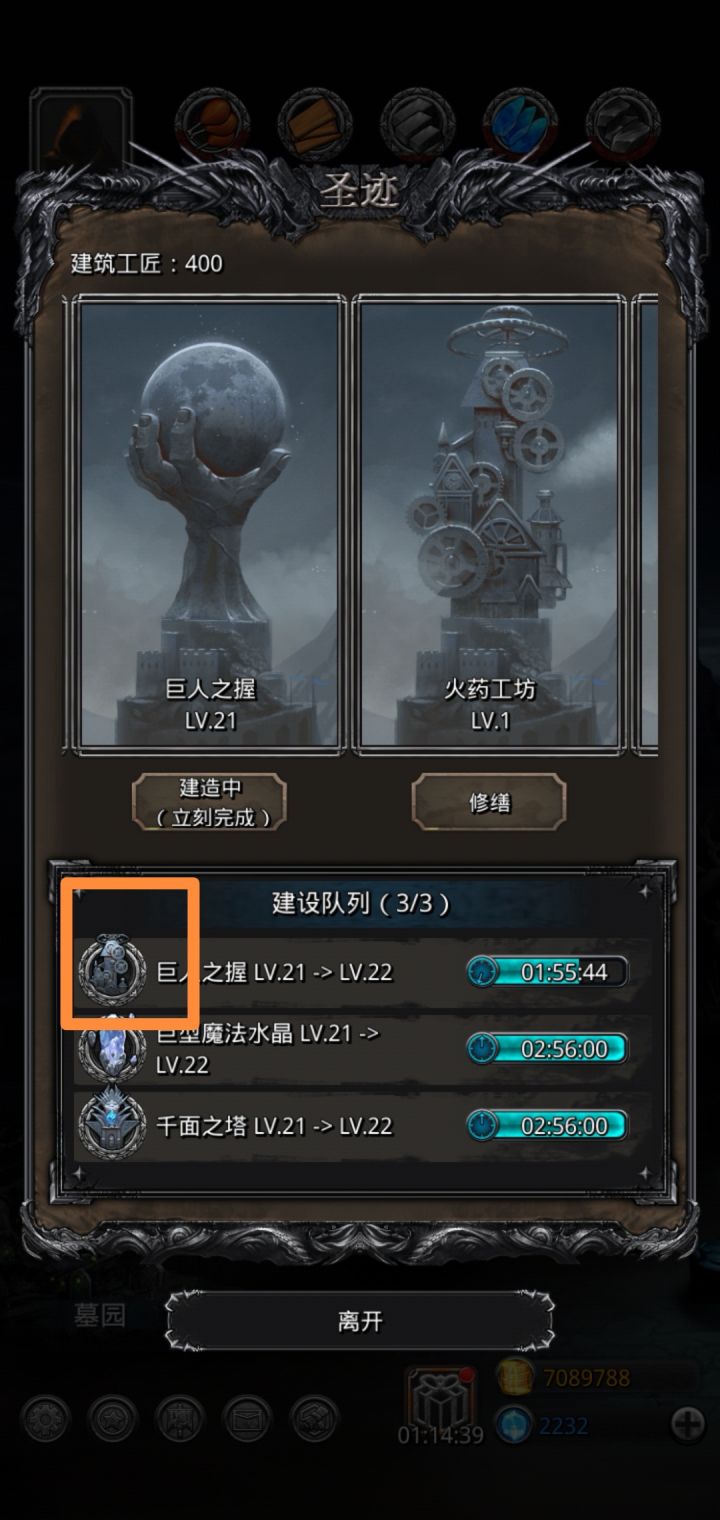Tap 巨人之握 queue progress bar 01:55:44

(x=547, y=971)
